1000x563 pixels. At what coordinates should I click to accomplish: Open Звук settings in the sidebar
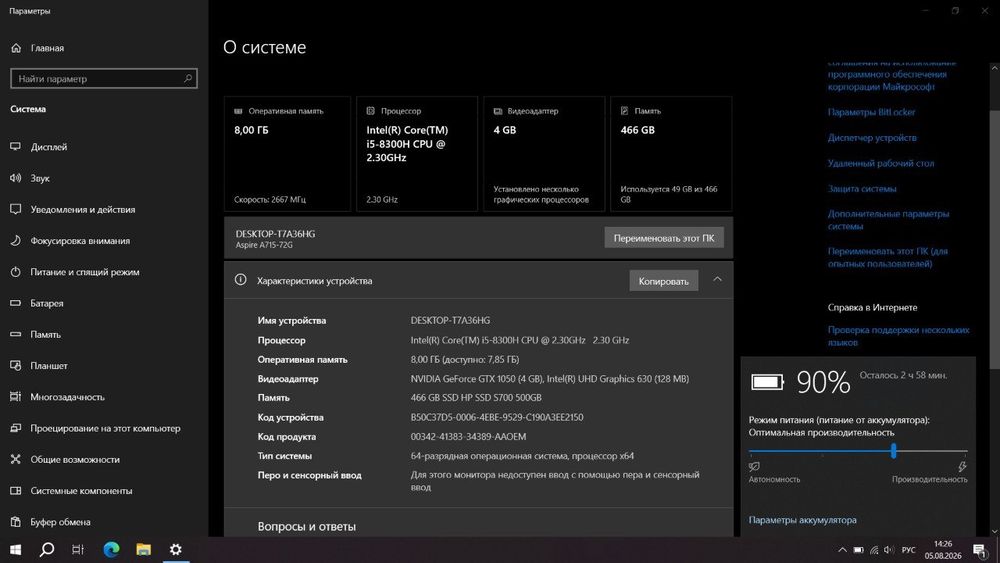coord(40,178)
